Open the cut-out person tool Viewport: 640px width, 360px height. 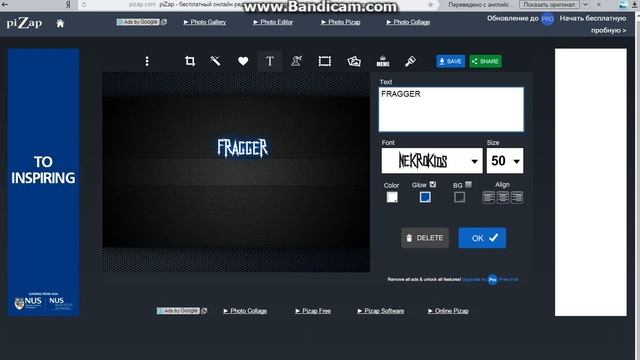pos(296,61)
